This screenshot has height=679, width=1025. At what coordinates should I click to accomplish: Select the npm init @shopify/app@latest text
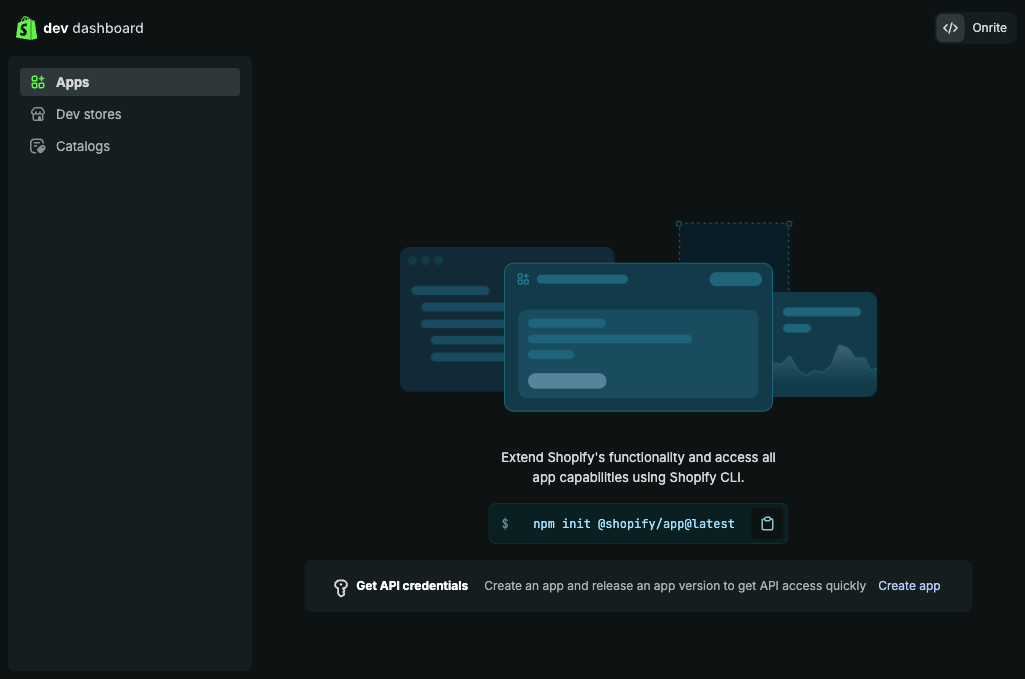click(x=633, y=524)
